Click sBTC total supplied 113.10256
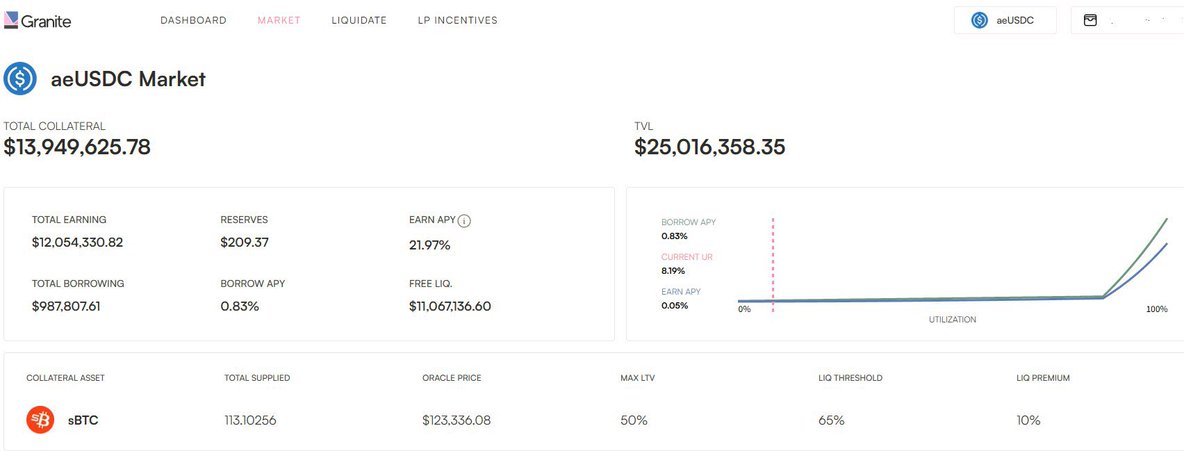 pyautogui.click(x=250, y=421)
